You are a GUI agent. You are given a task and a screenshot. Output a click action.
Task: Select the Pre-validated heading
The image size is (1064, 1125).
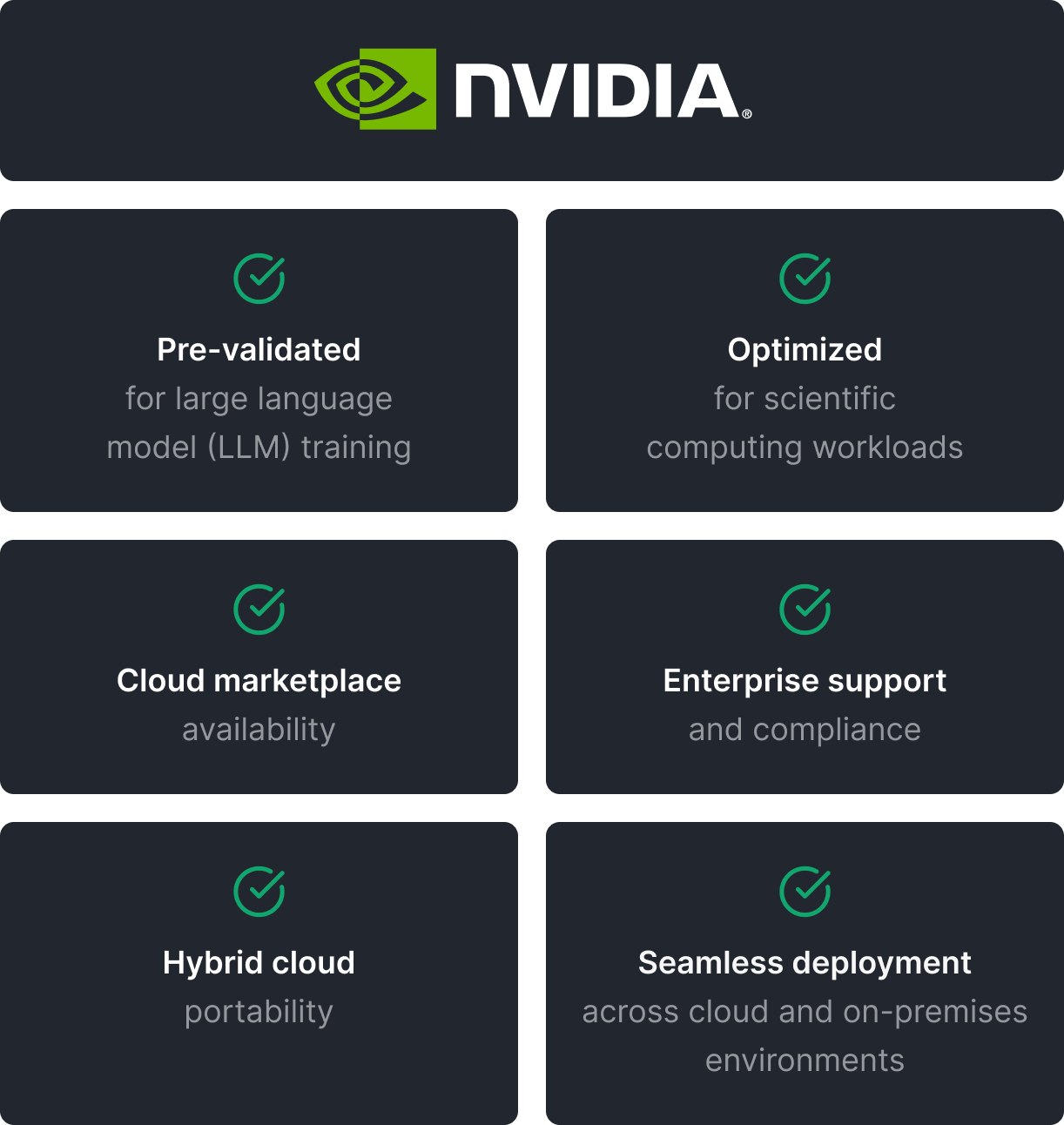coord(259,350)
